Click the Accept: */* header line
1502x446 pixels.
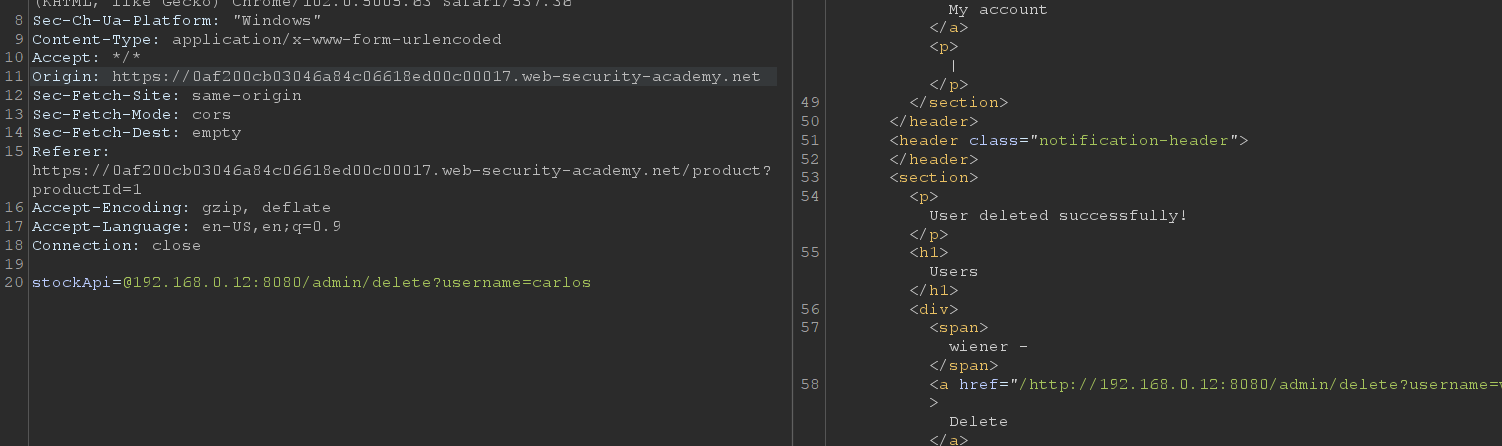[86, 58]
